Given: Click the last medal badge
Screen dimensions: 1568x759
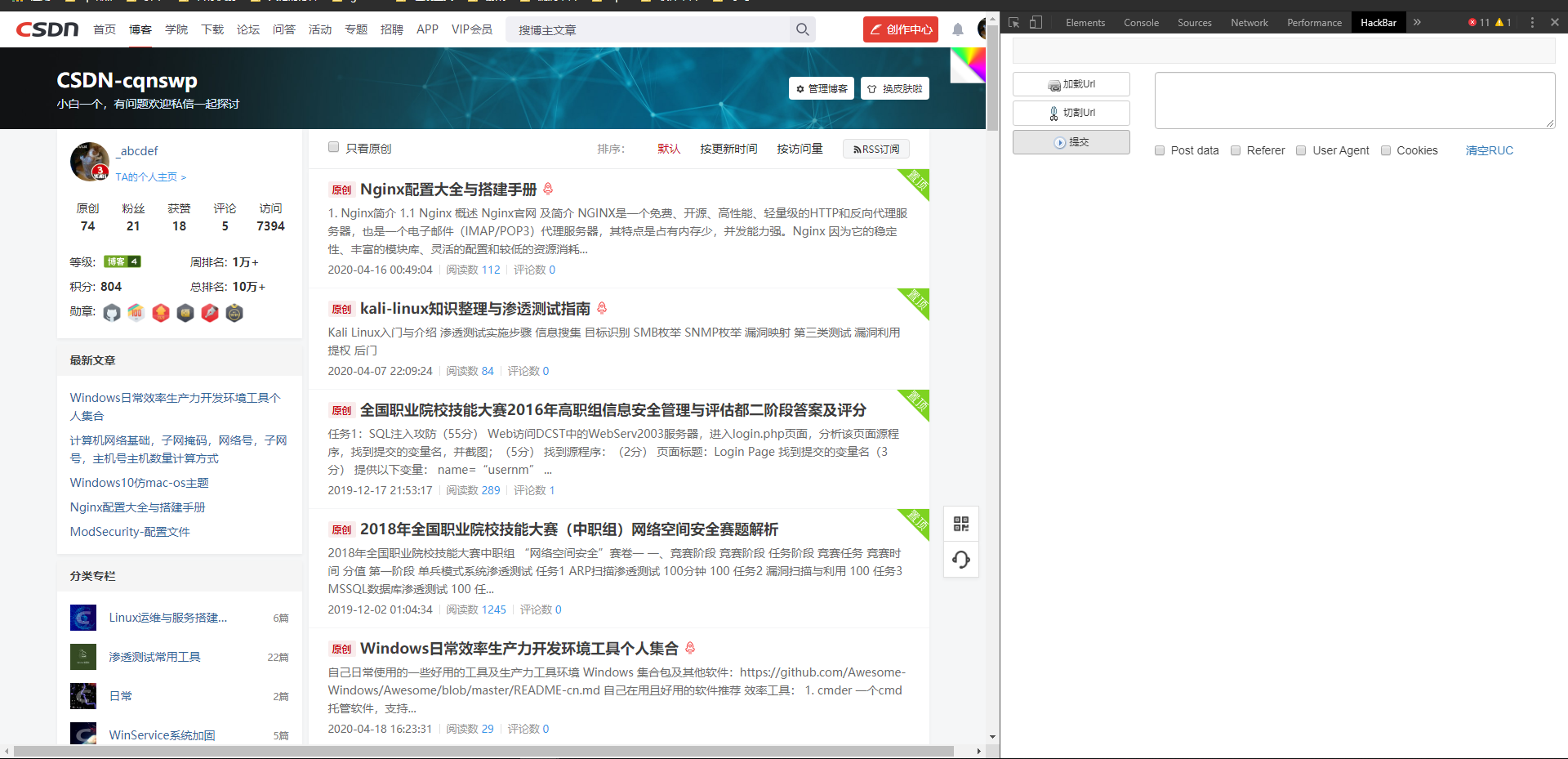Looking at the screenshot, I should coord(234,313).
